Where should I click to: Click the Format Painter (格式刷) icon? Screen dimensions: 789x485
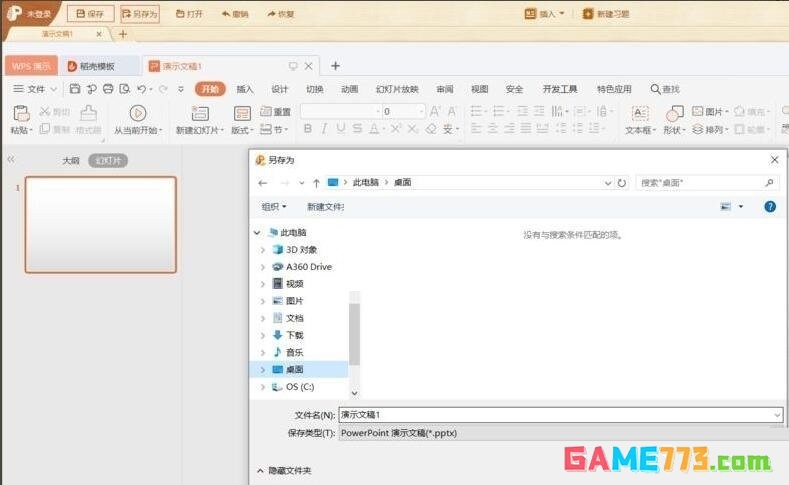click(x=89, y=114)
